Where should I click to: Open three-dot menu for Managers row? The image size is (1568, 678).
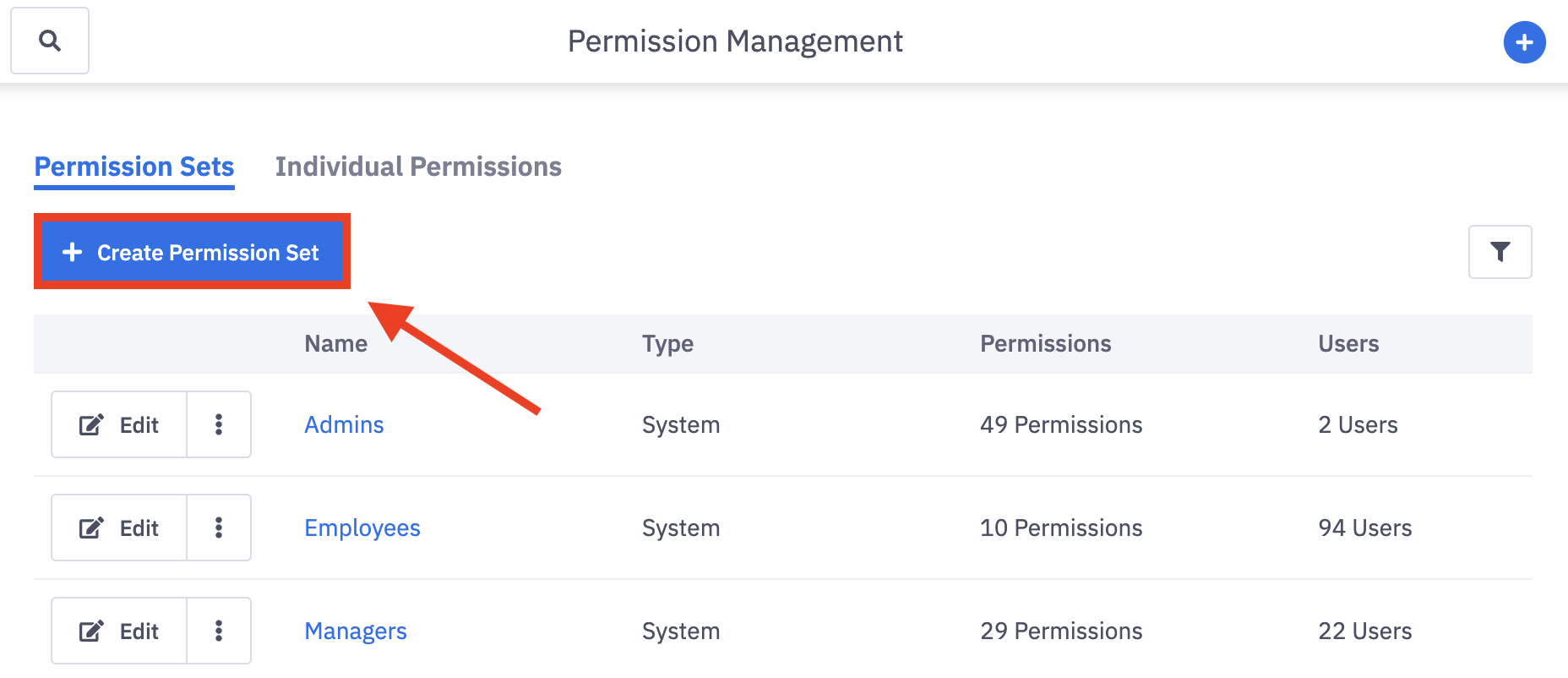coord(219,631)
